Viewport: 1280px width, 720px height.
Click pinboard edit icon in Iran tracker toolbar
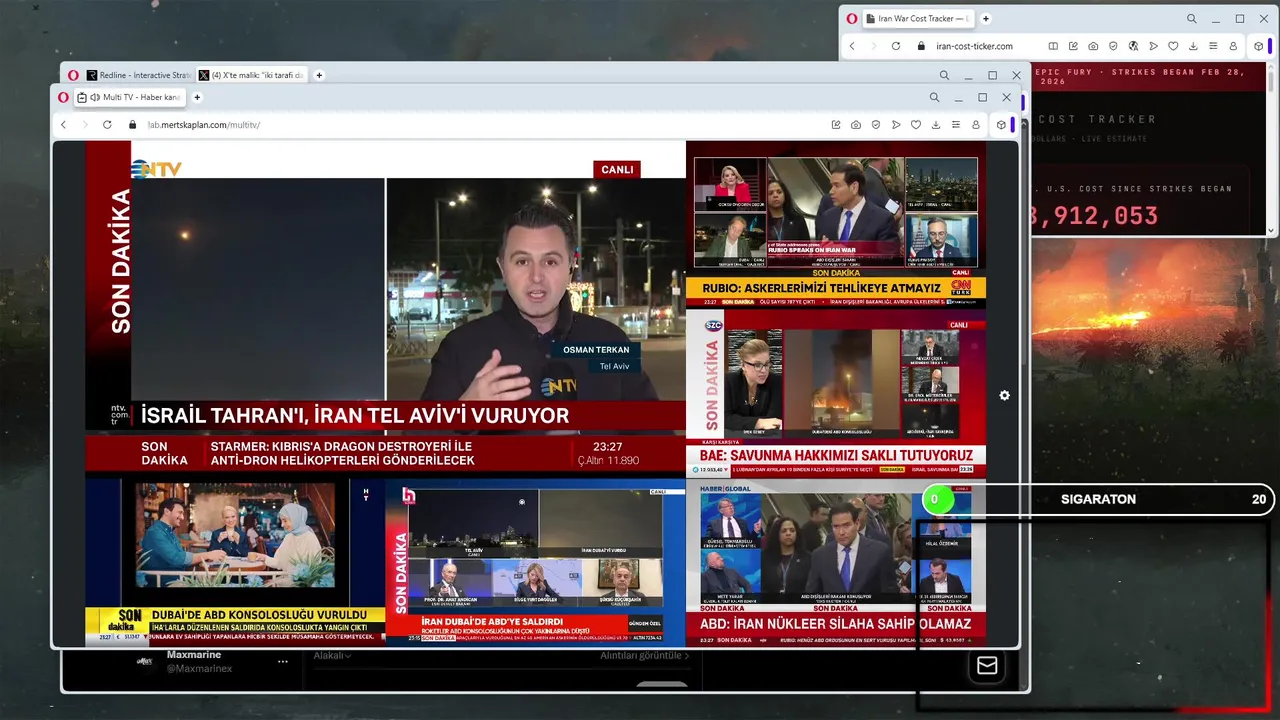tap(1073, 46)
